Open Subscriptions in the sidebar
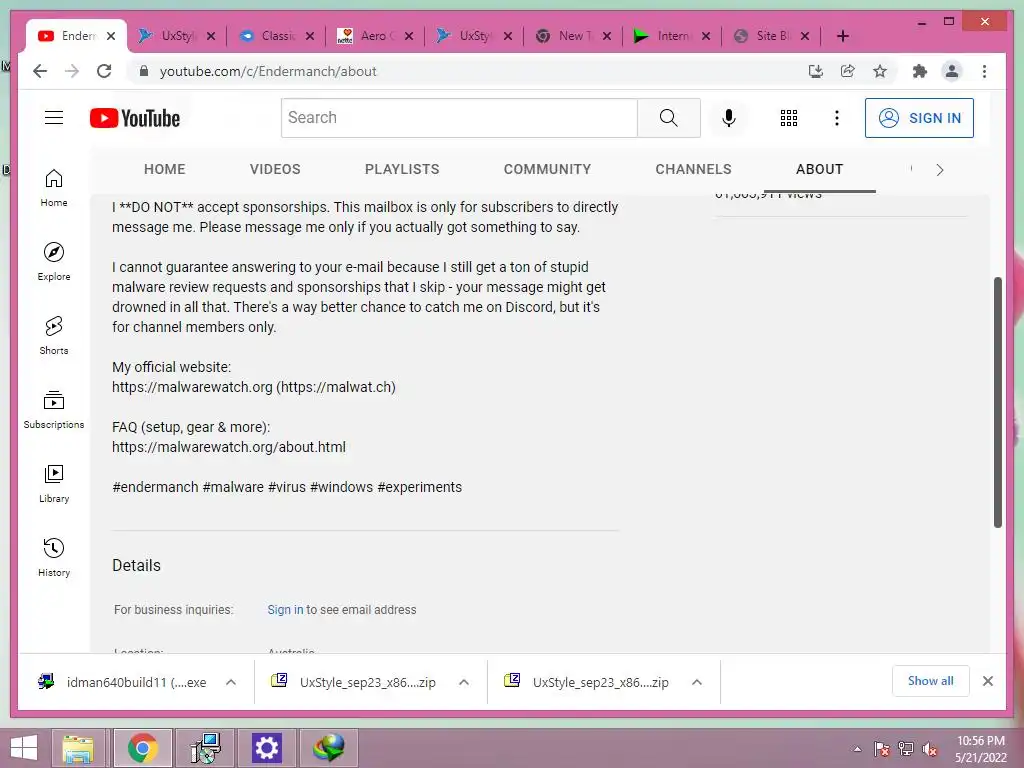Screen dimensions: 1024x768 [x=54, y=409]
